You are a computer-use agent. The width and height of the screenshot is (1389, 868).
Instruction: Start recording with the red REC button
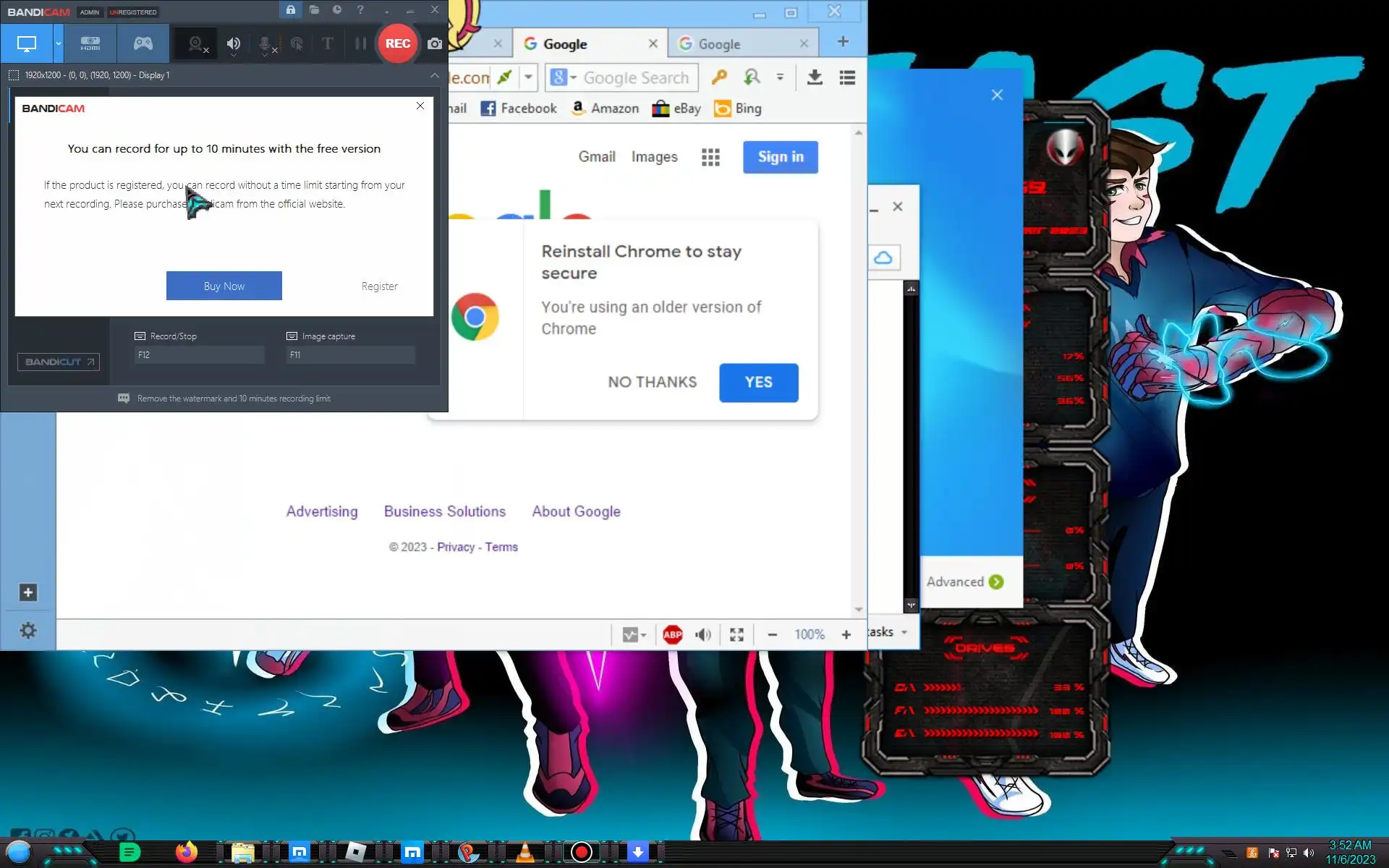coord(397,43)
